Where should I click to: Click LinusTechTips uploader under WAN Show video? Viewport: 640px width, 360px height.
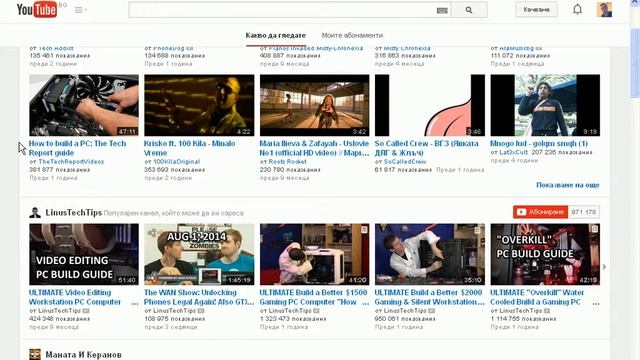pyautogui.click(x=174, y=311)
